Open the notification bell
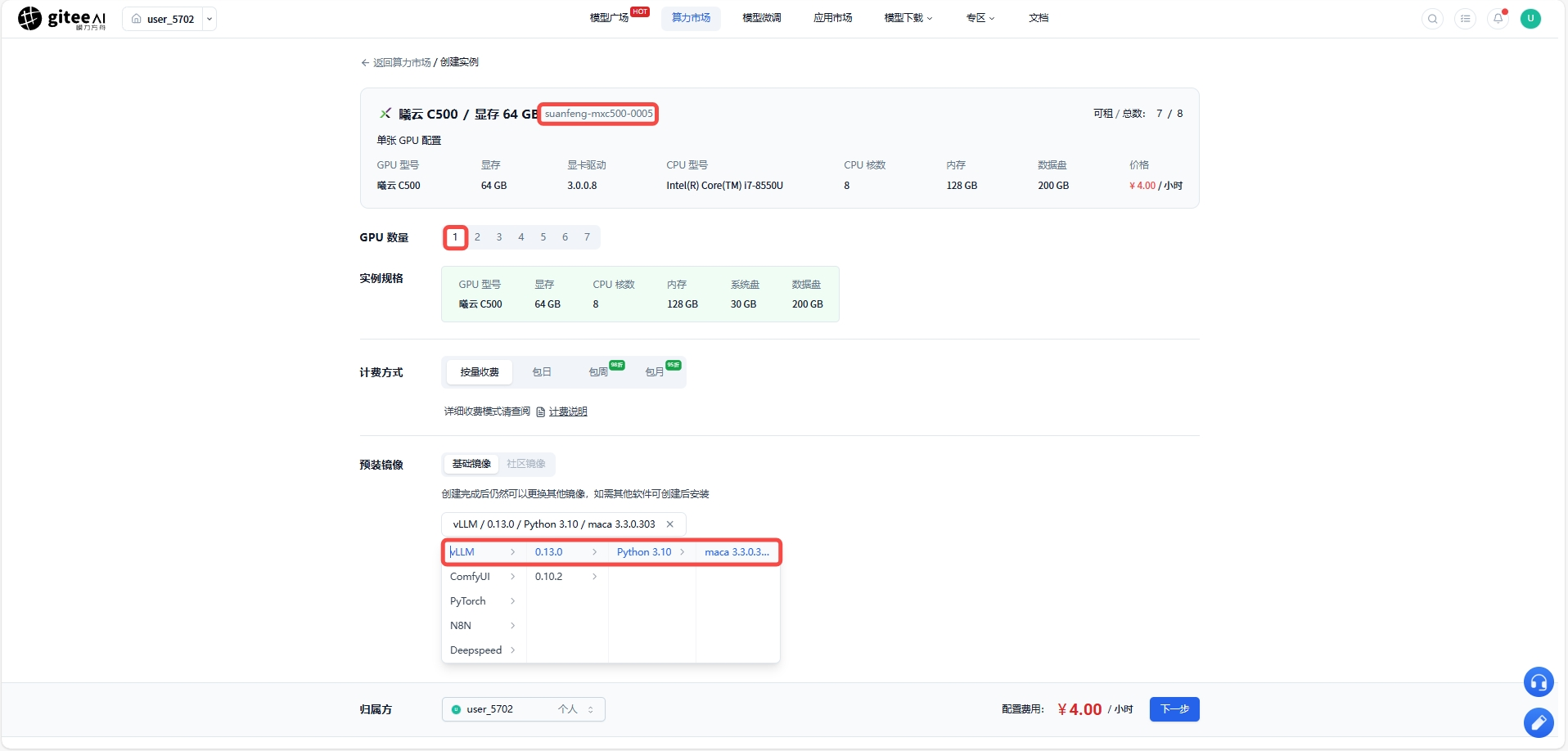This screenshot has width=1568, height=751. pyautogui.click(x=1498, y=19)
